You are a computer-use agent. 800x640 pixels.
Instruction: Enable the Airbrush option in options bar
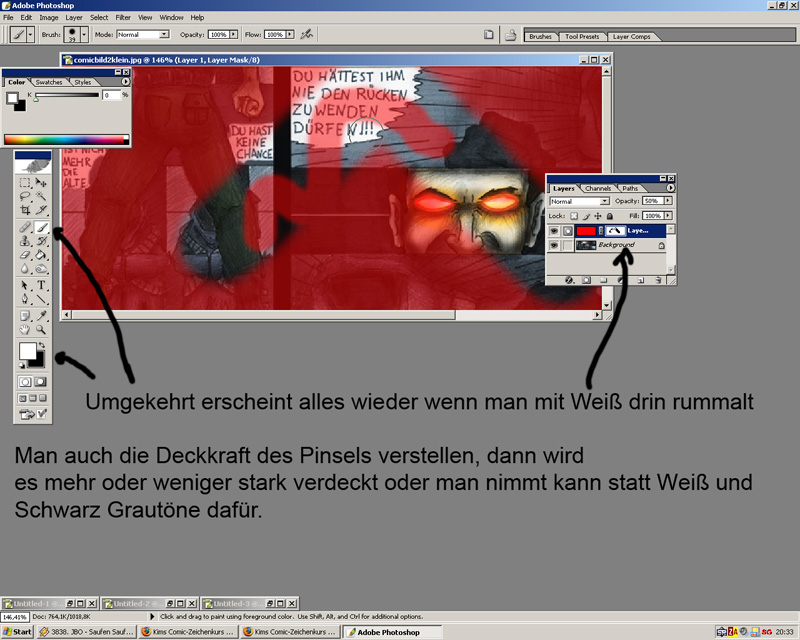(x=306, y=34)
